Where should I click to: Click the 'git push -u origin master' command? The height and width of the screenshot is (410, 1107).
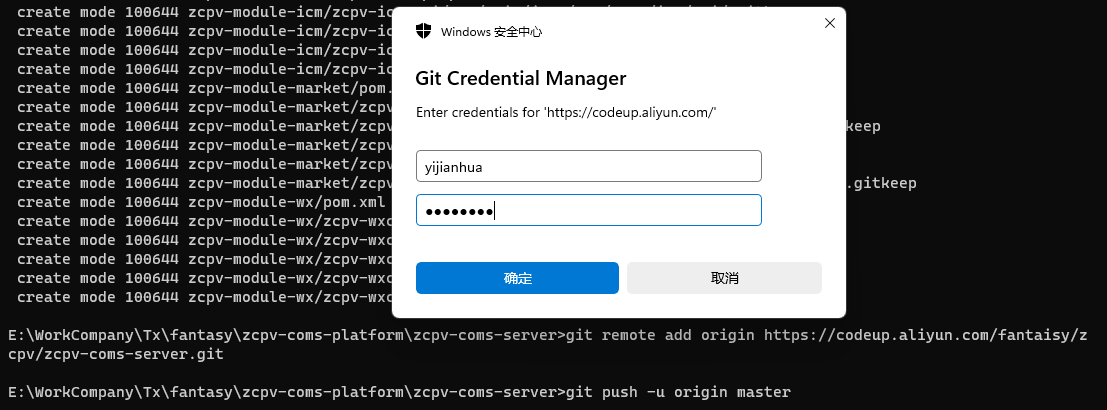click(678, 392)
